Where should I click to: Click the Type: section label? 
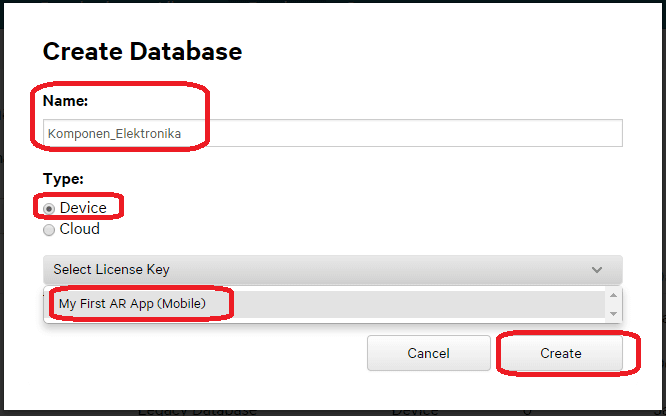tap(62, 180)
